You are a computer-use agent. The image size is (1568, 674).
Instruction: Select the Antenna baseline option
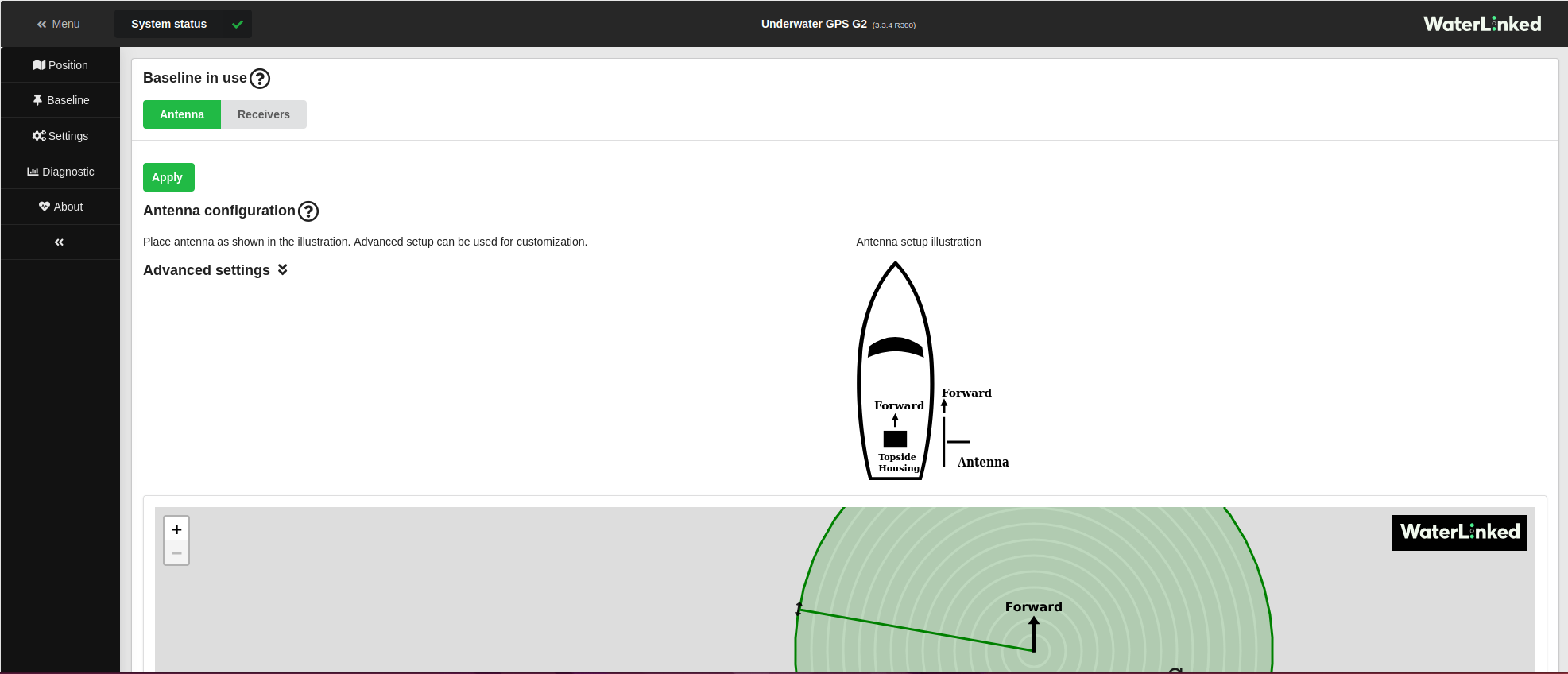point(182,114)
